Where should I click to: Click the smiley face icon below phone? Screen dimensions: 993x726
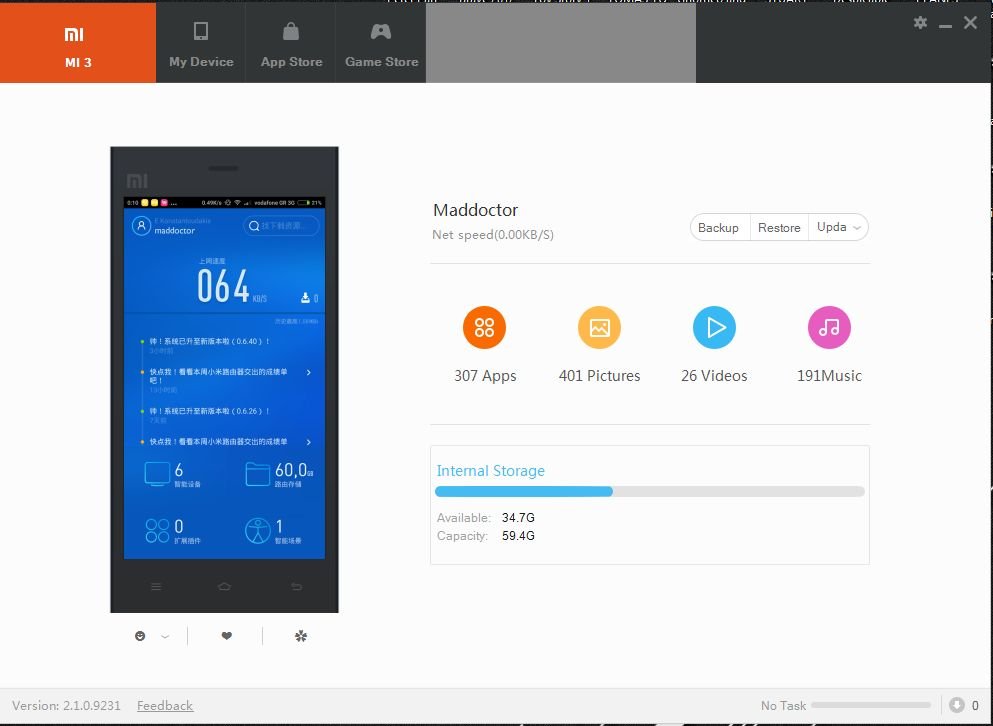(x=141, y=636)
